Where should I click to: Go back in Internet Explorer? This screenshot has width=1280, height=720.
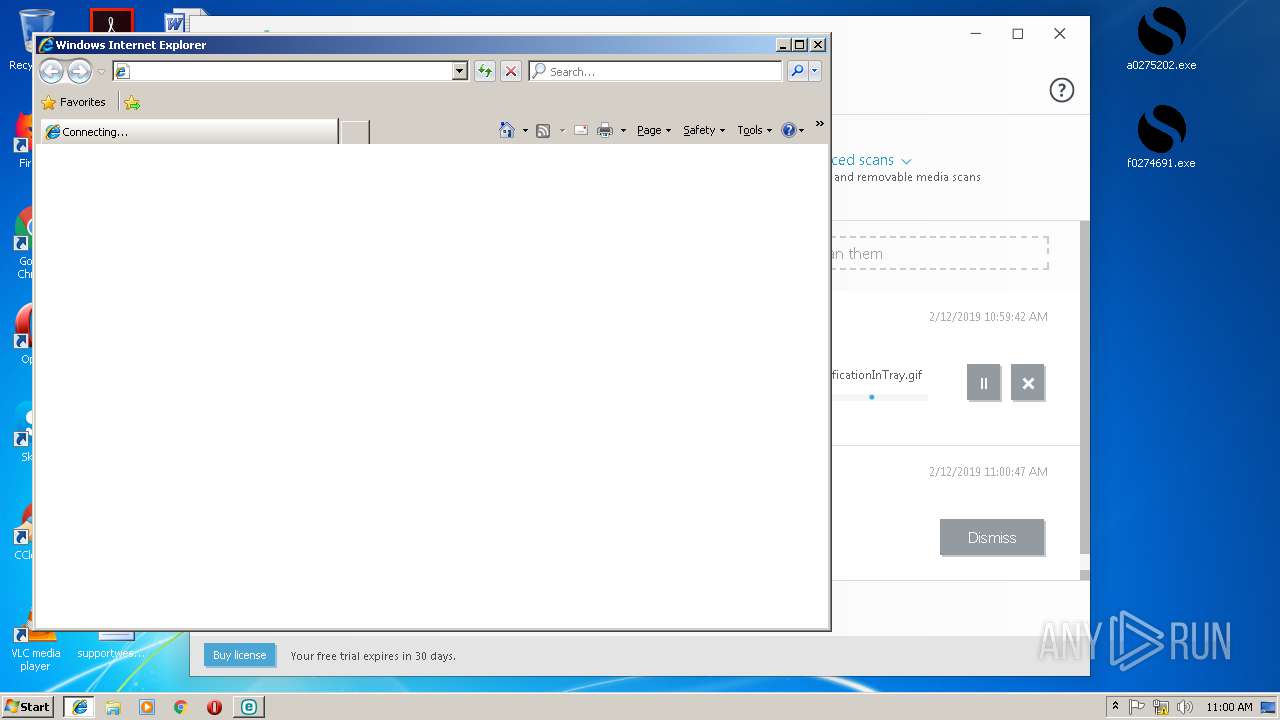tap(51, 71)
